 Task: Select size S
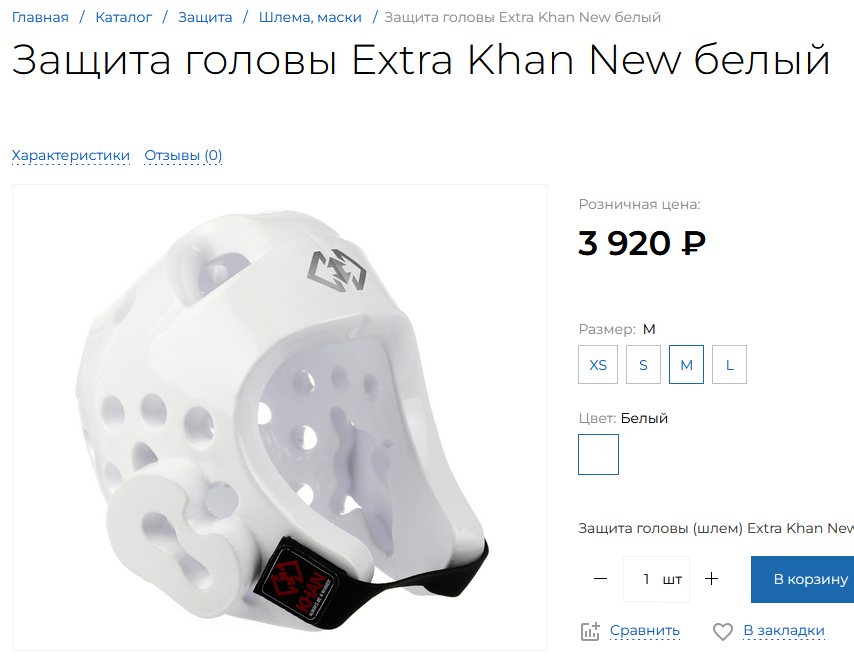click(643, 364)
